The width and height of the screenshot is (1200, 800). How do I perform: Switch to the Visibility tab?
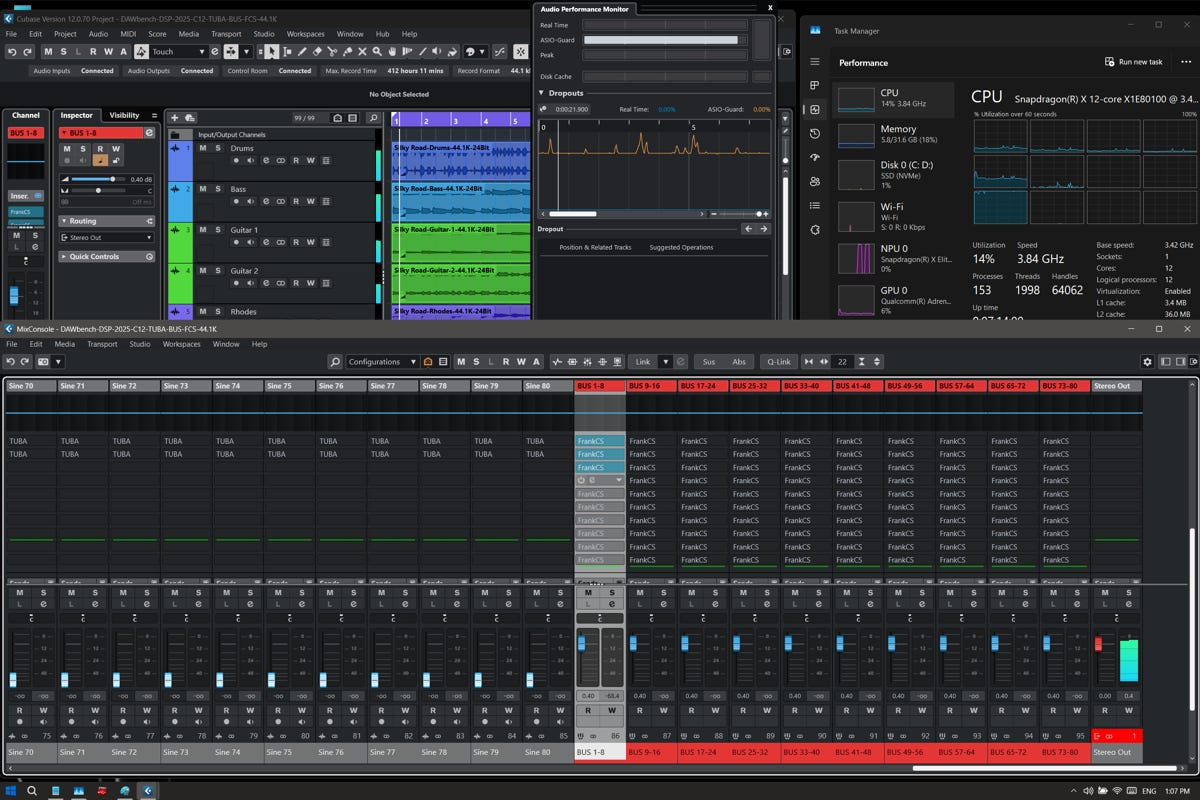point(124,115)
